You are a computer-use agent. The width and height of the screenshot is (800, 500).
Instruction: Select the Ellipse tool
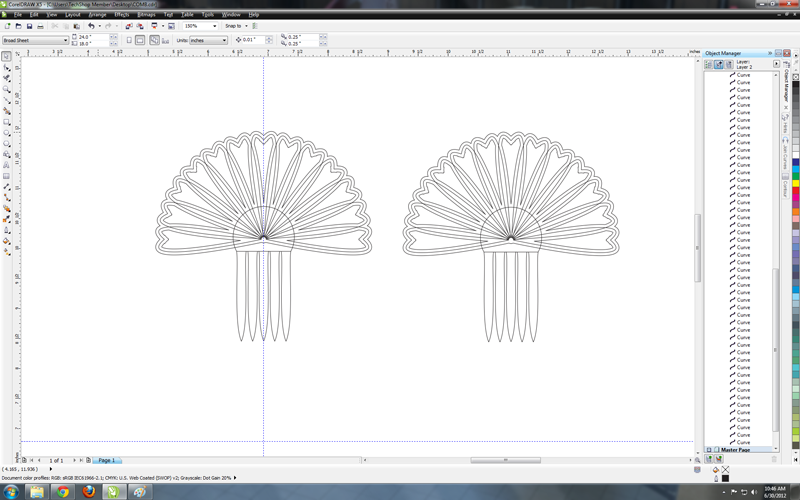click(x=7, y=133)
